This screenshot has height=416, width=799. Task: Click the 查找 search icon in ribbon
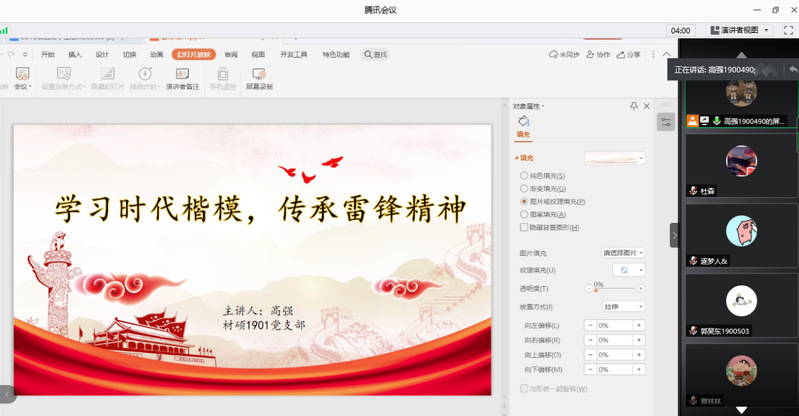coord(375,54)
